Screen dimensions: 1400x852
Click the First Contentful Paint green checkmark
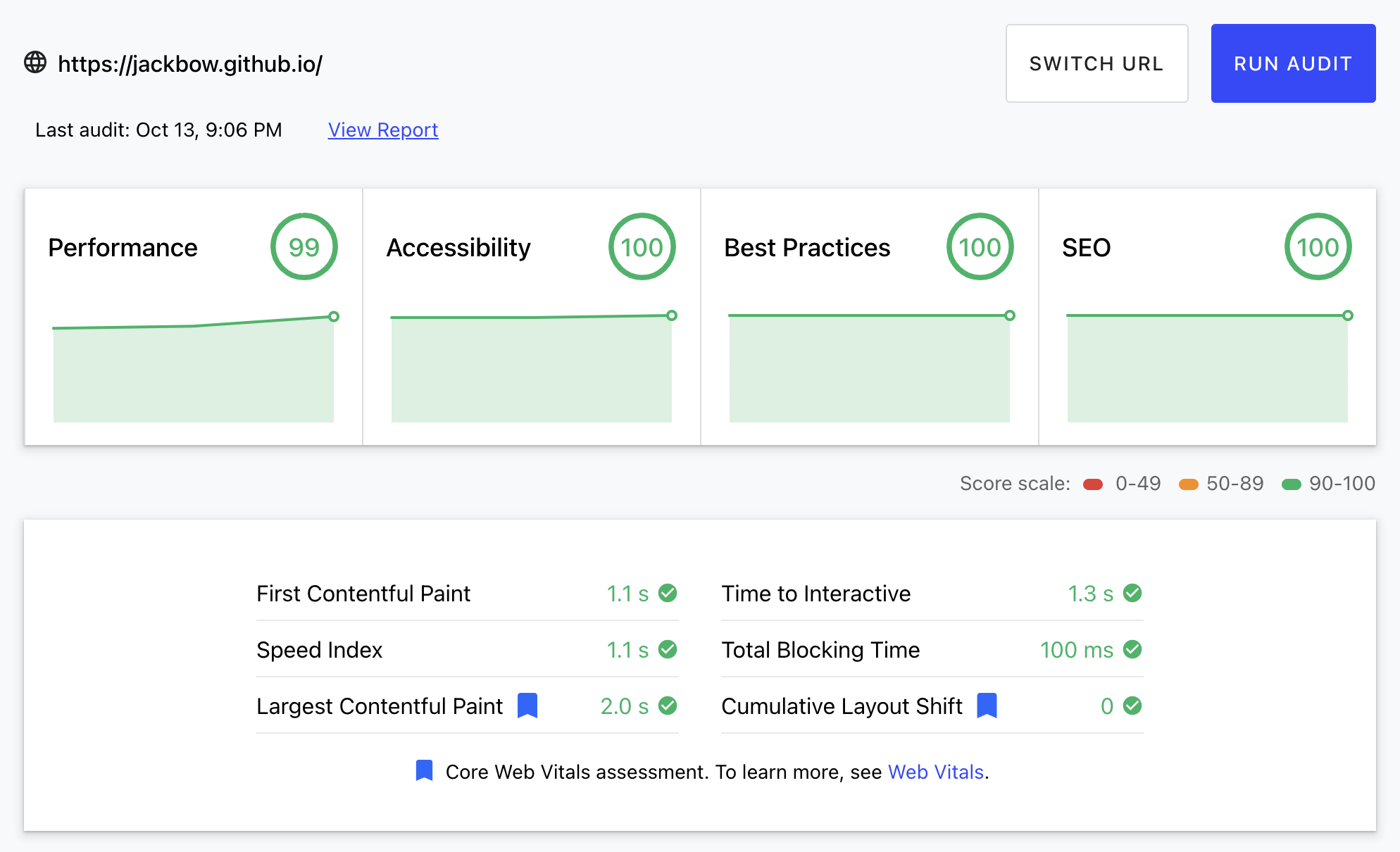[668, 593]
